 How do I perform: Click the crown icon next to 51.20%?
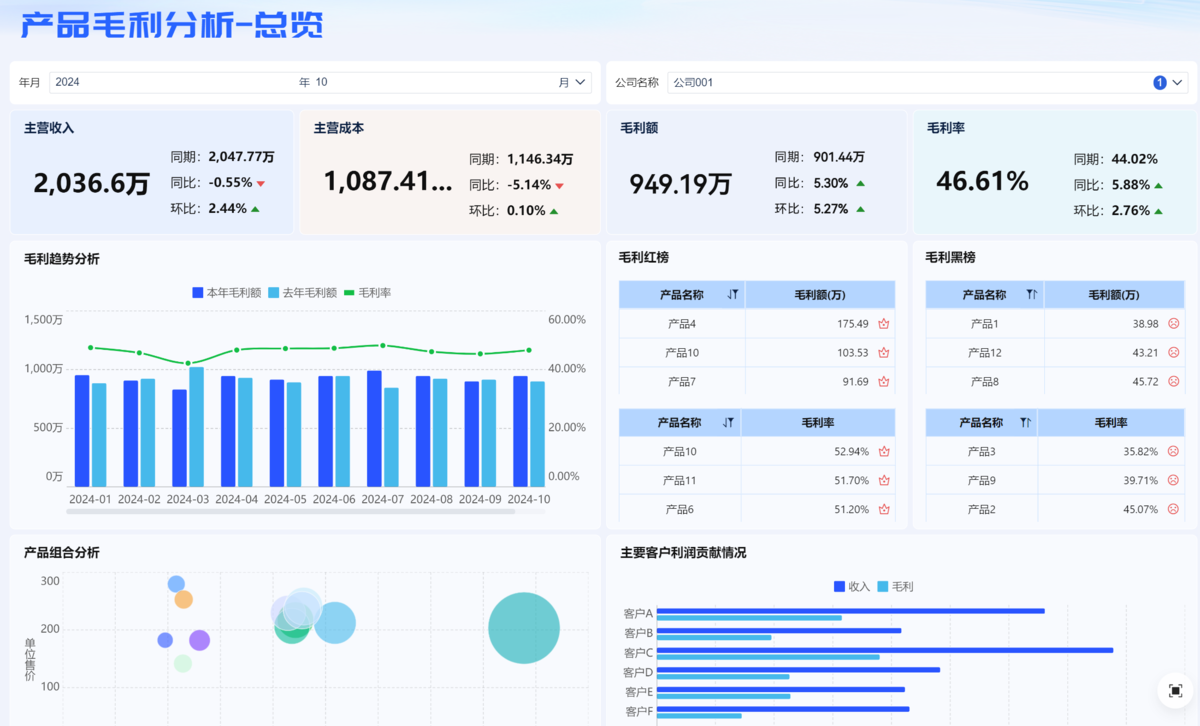pos(884,510)
